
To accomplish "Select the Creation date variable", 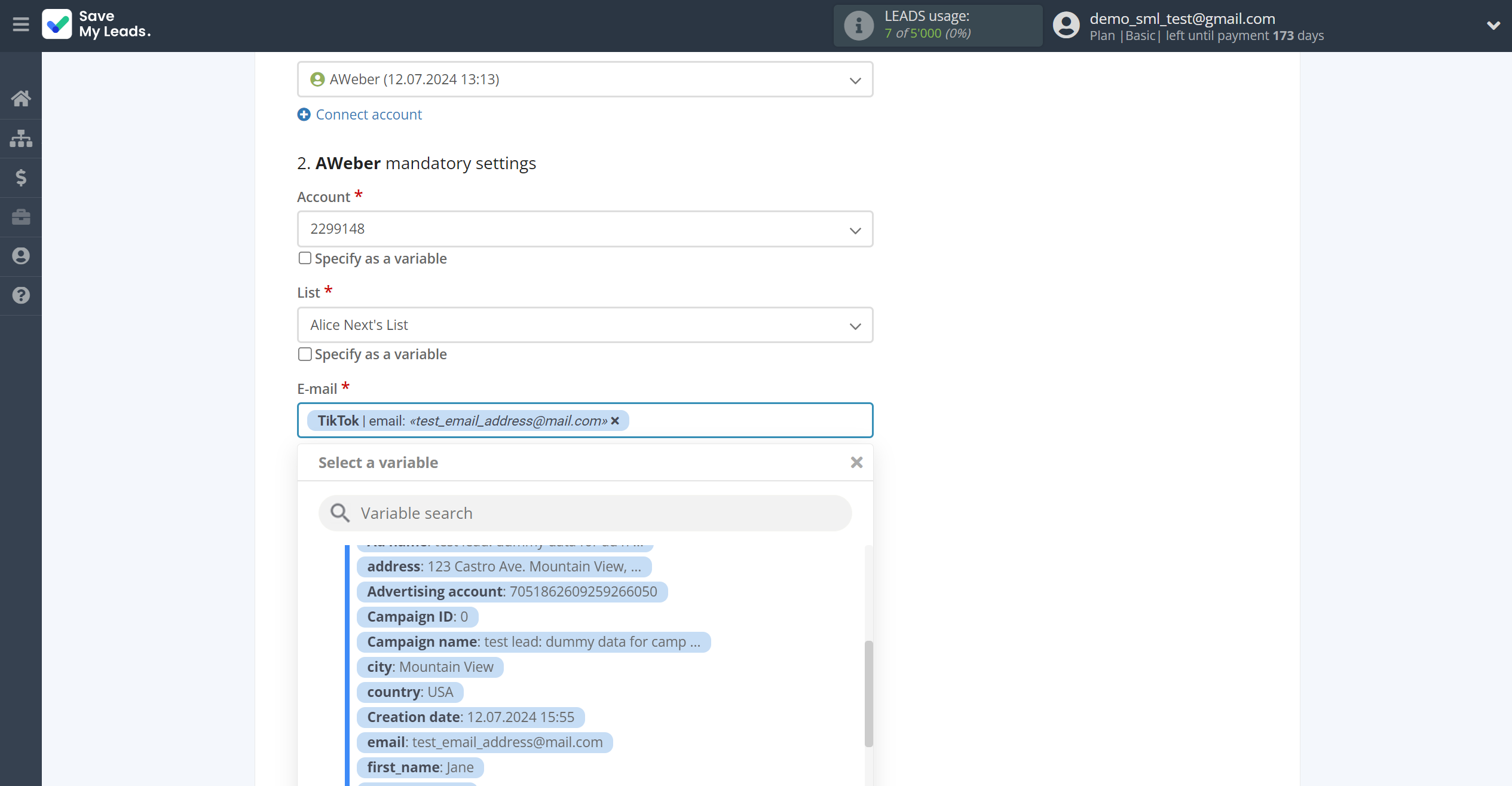I will (470, 717).
